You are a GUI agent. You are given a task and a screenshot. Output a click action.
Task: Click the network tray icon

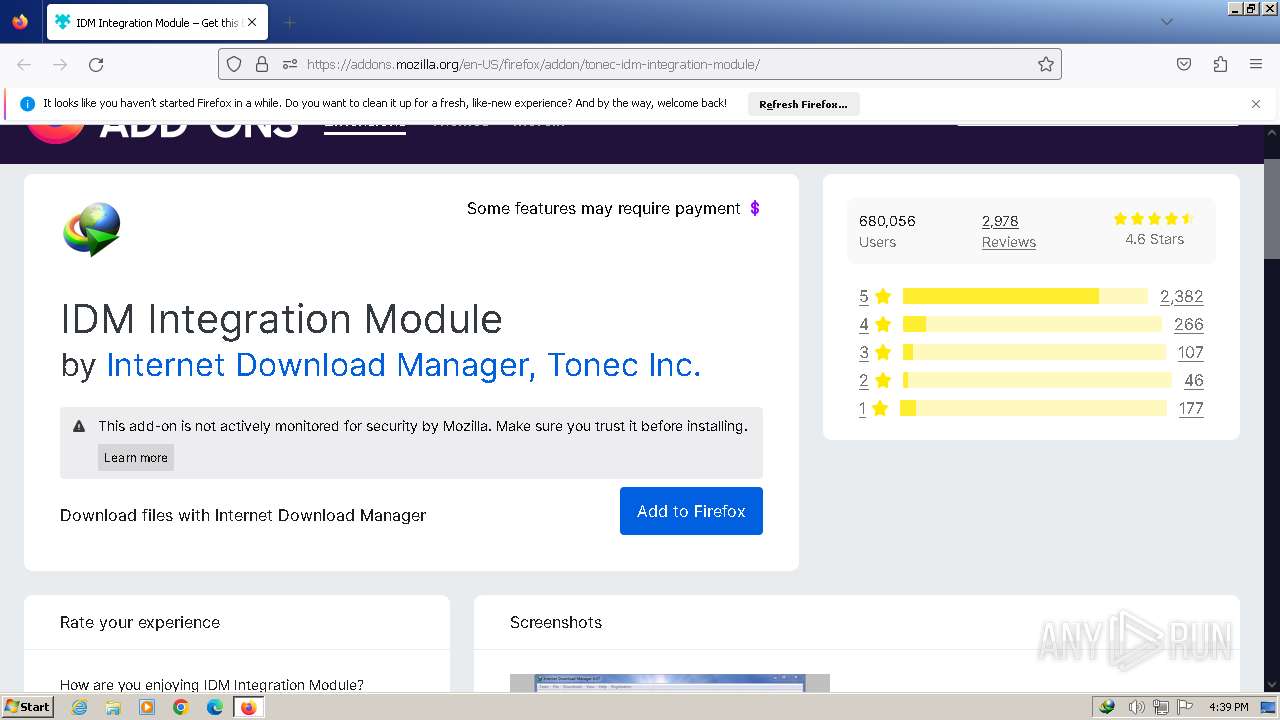pyautogui.click(x=1161, y=707)
